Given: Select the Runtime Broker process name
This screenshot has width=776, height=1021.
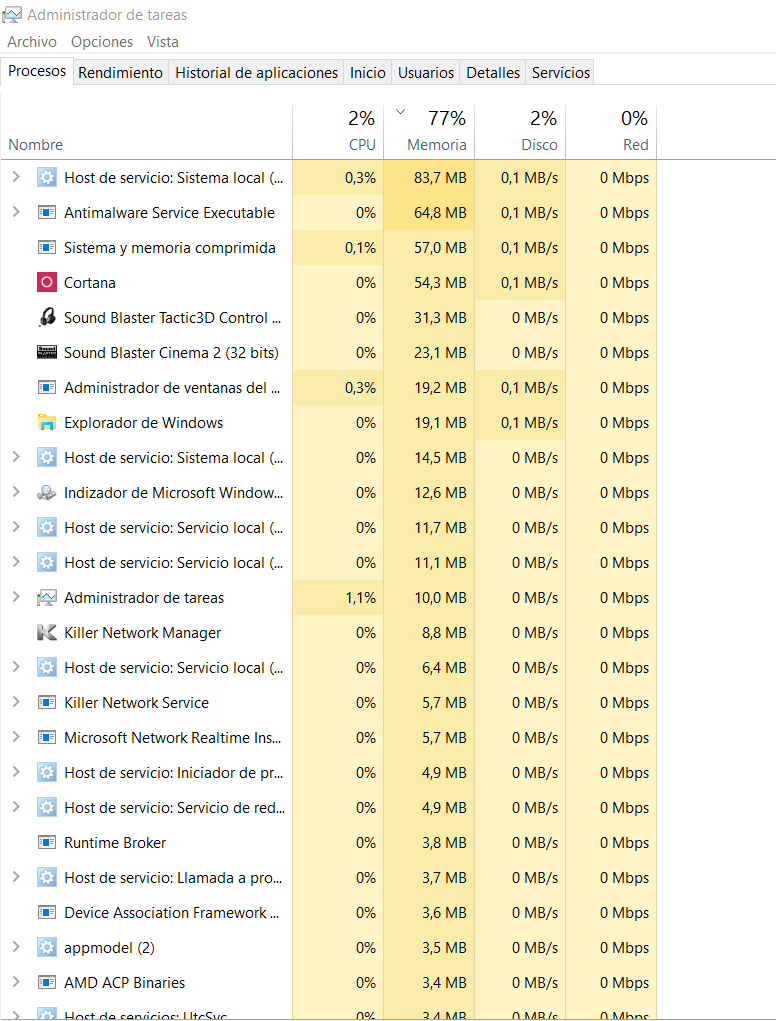Looking at the screenshot, I should (115, 843).
